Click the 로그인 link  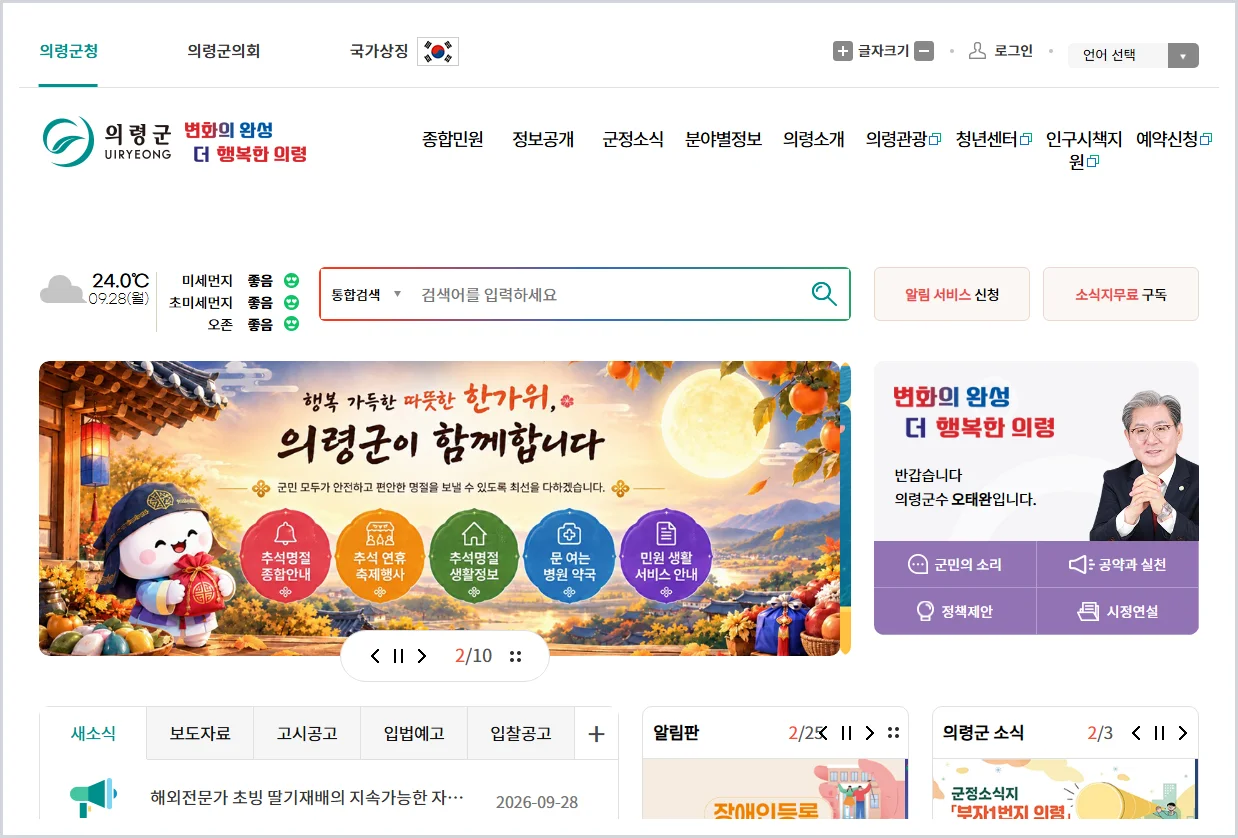point(1013,50)
